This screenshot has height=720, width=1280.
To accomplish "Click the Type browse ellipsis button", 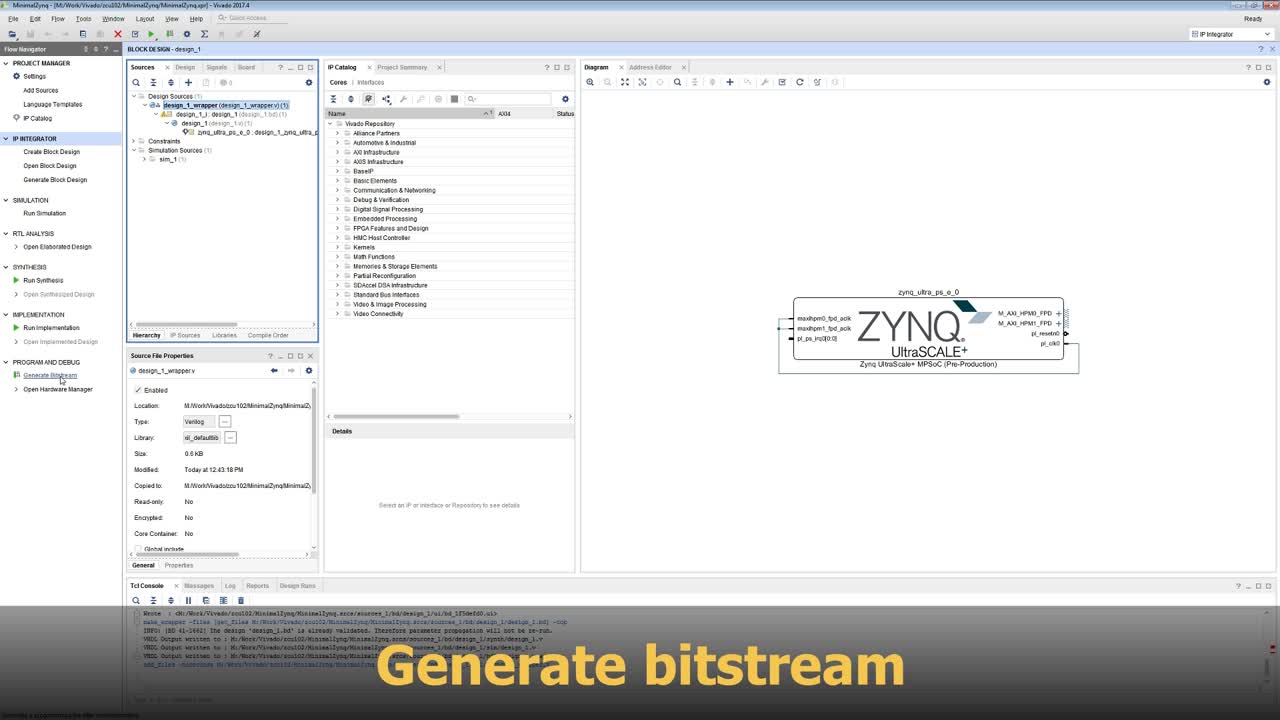I will (x=224, y=422).
